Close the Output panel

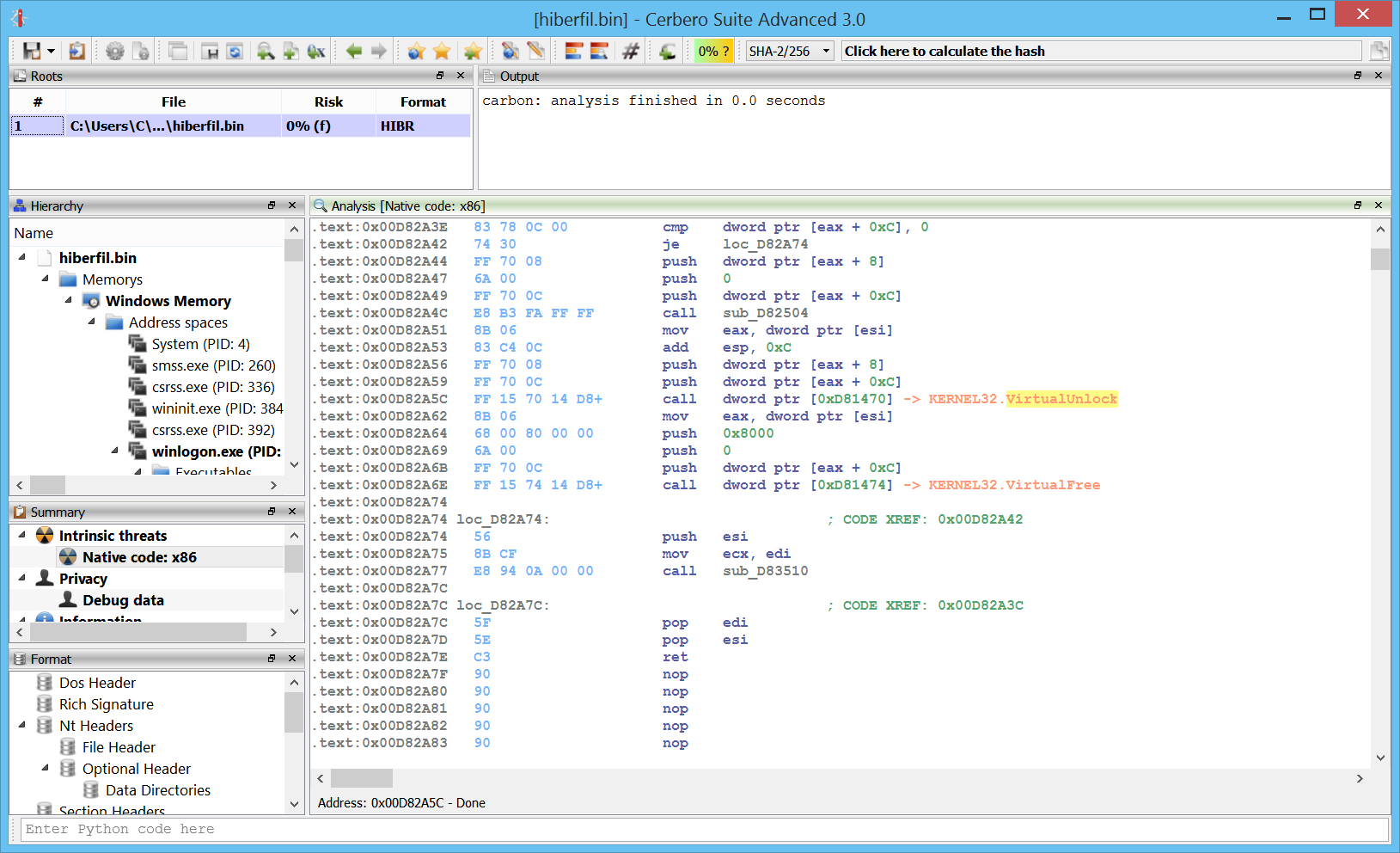(x=1379, y=76)
